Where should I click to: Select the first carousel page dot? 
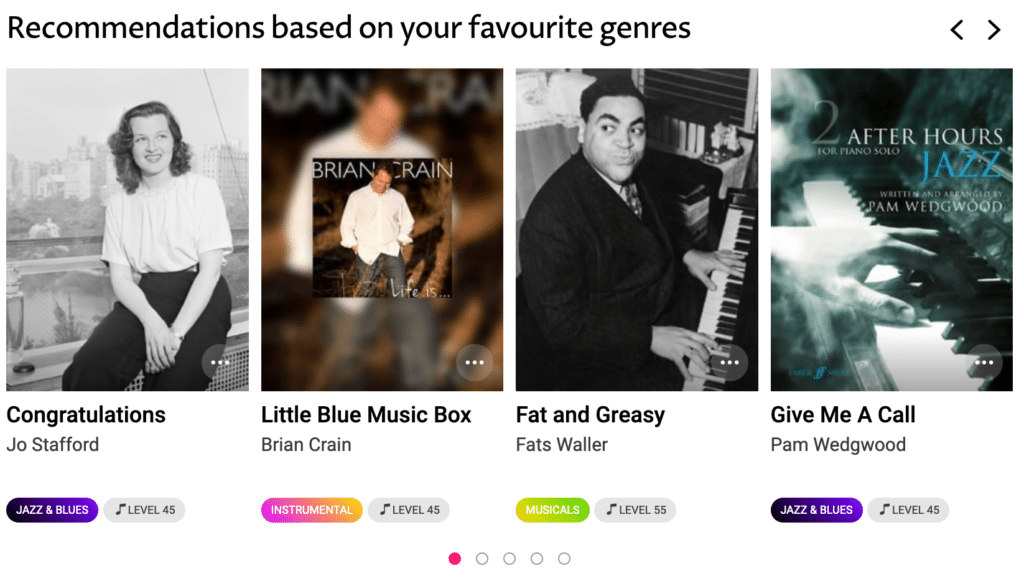coord(455,558)
